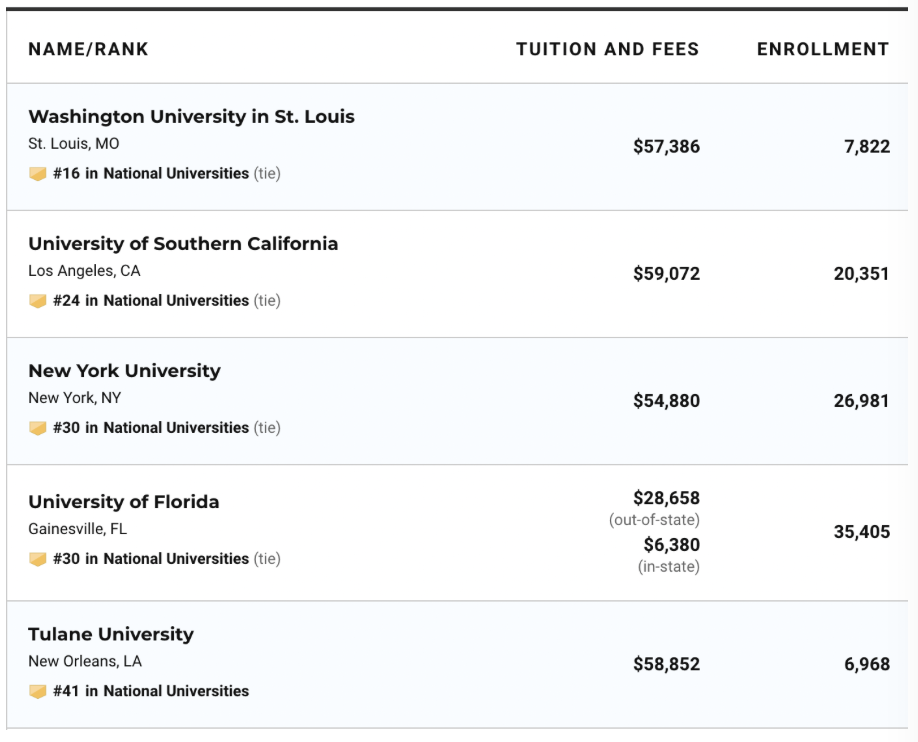
Task: Select the New York University name
Action: [x=124, y=371]
